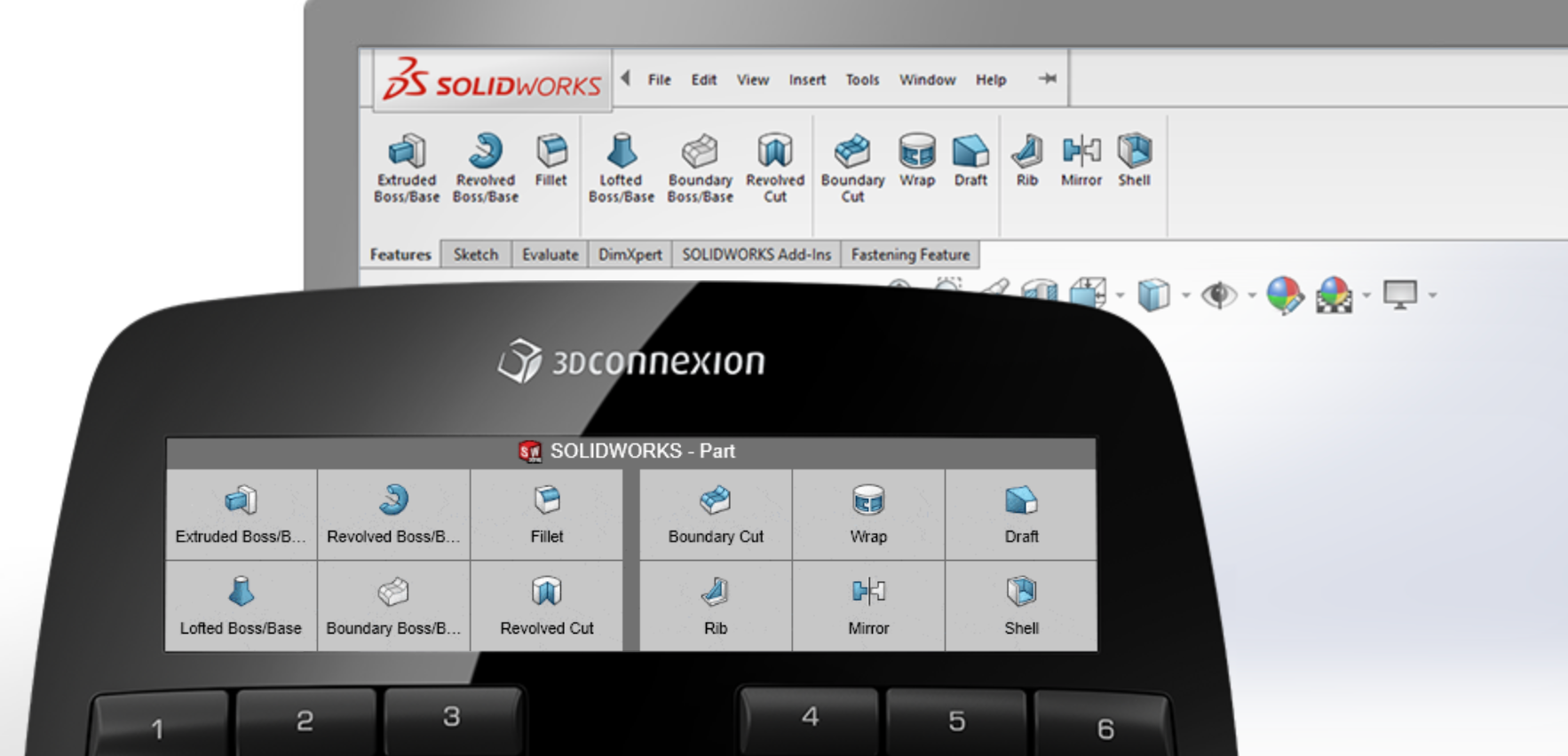Choose the Fillet tool in the ribbon
This screenshot has height=756, width=1568.
pos(551,161)
